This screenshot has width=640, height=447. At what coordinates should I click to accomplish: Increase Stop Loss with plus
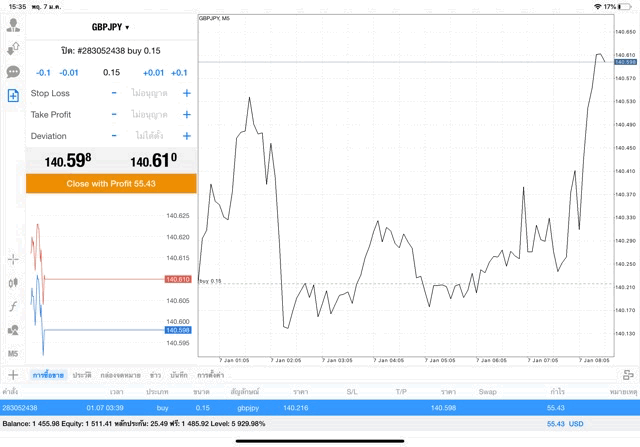[187, 93]
